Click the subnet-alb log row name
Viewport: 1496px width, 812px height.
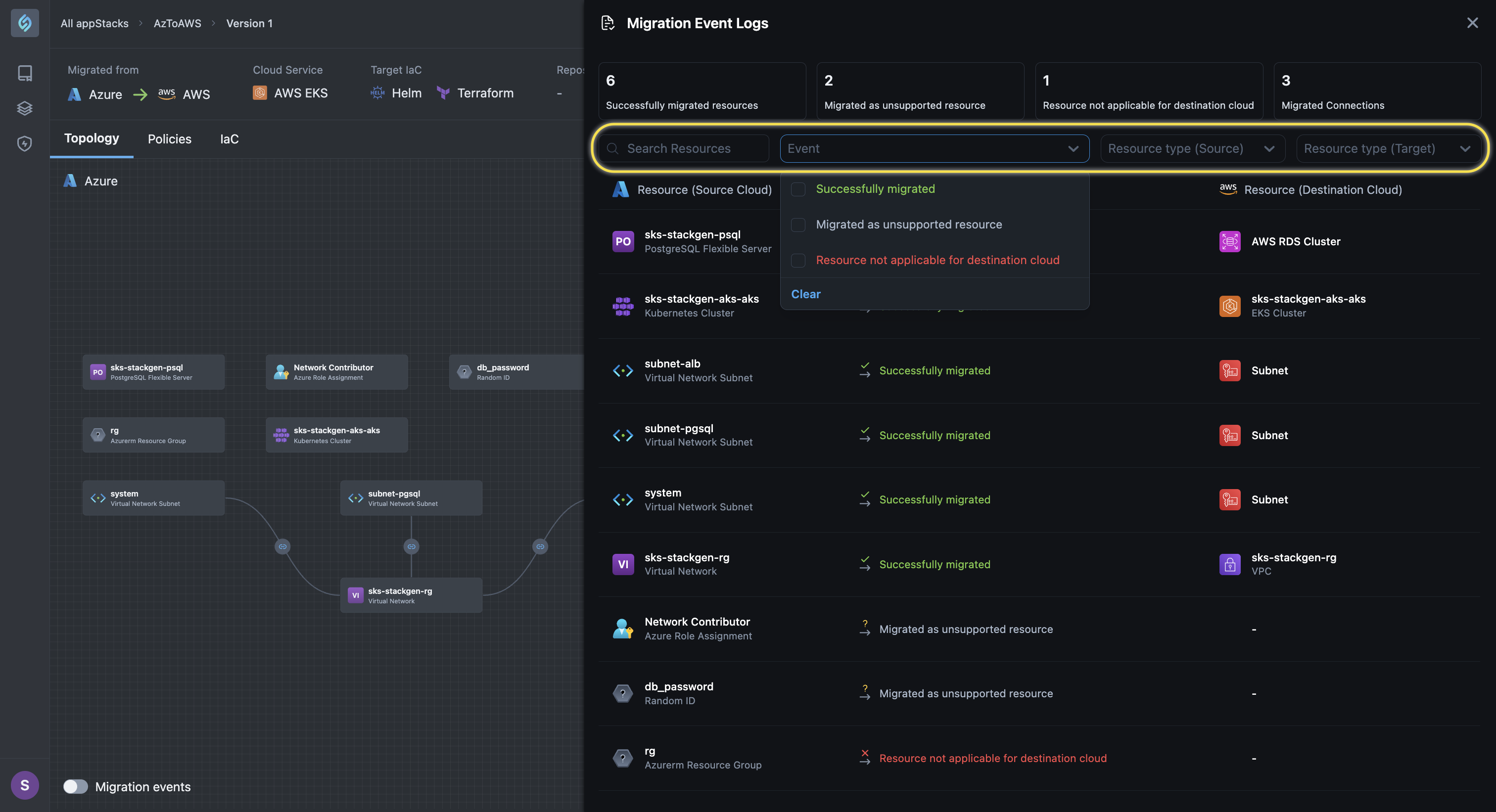tap(672, 363)
